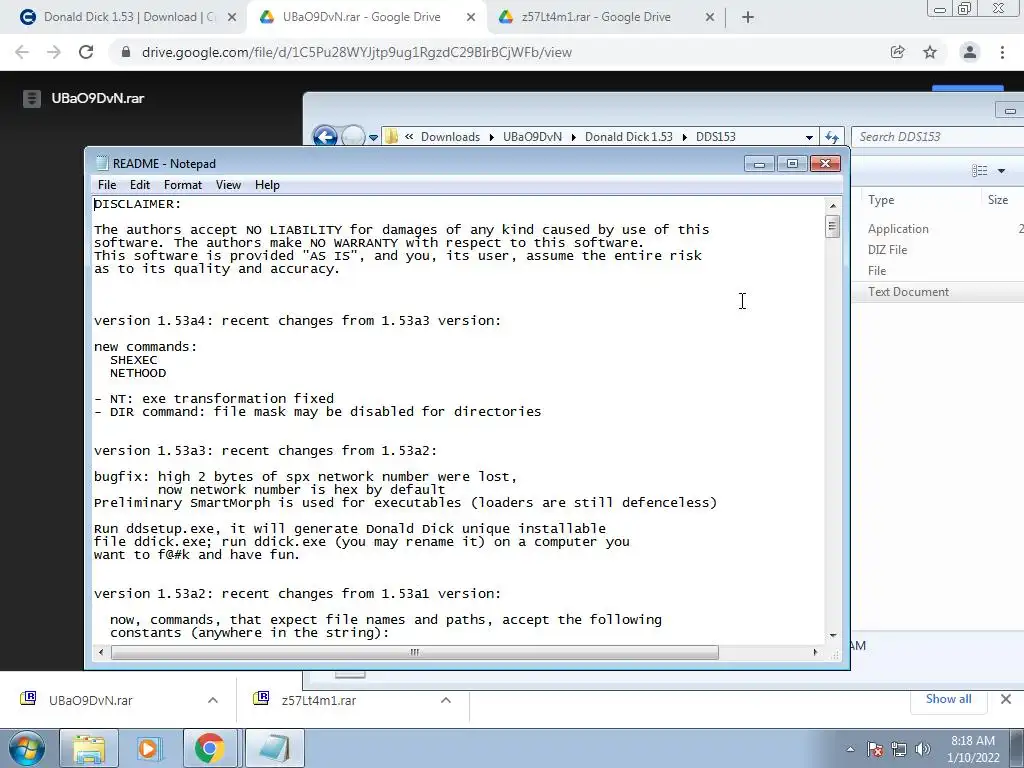Screen dimensions: 1024x768
Task: Open the Edit menu in Notepad
Action: 140,185
